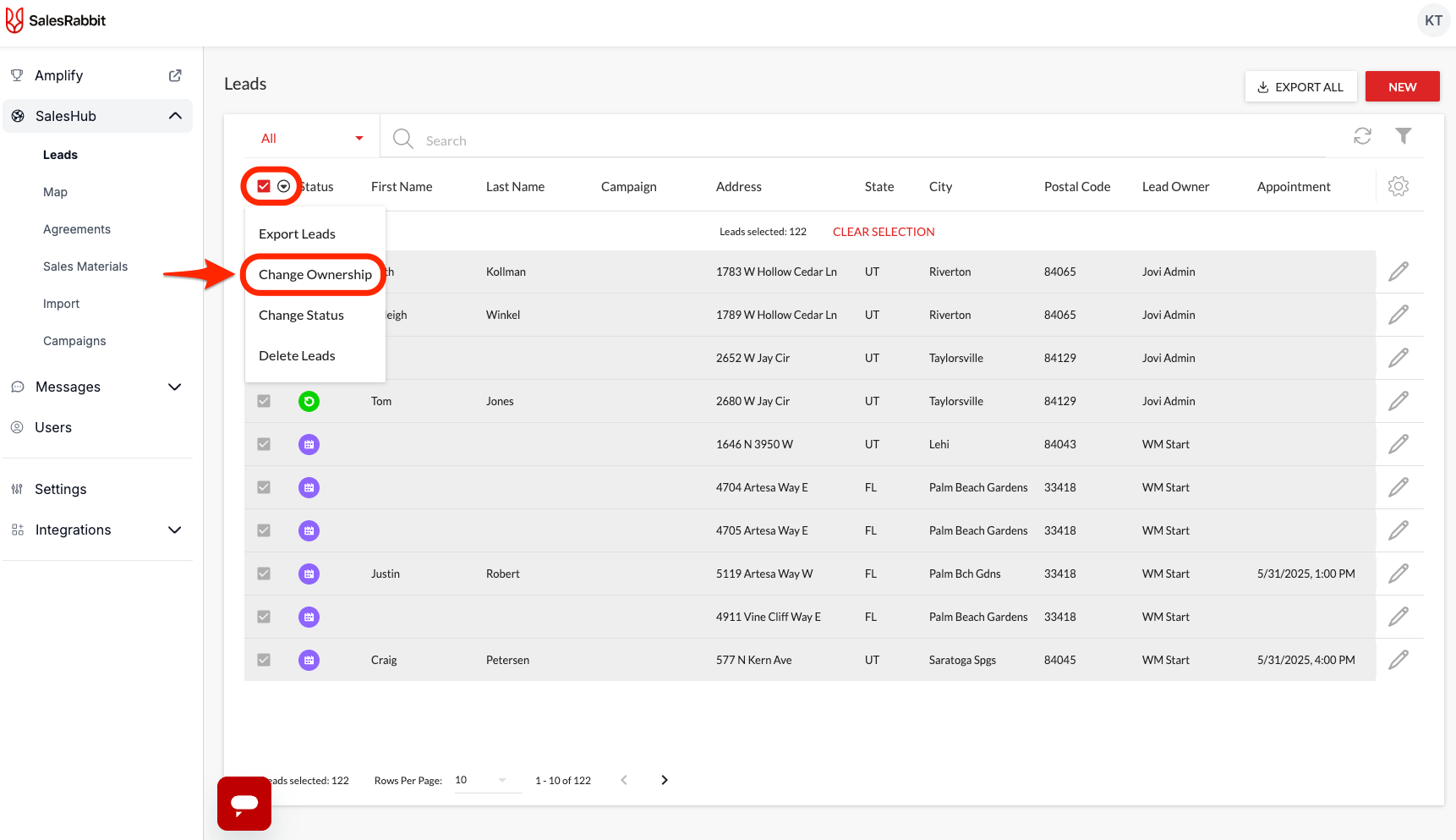Toggle the select-all leads checkbox
Screen dimensions: 1456x840
click(x=264, y=186)
